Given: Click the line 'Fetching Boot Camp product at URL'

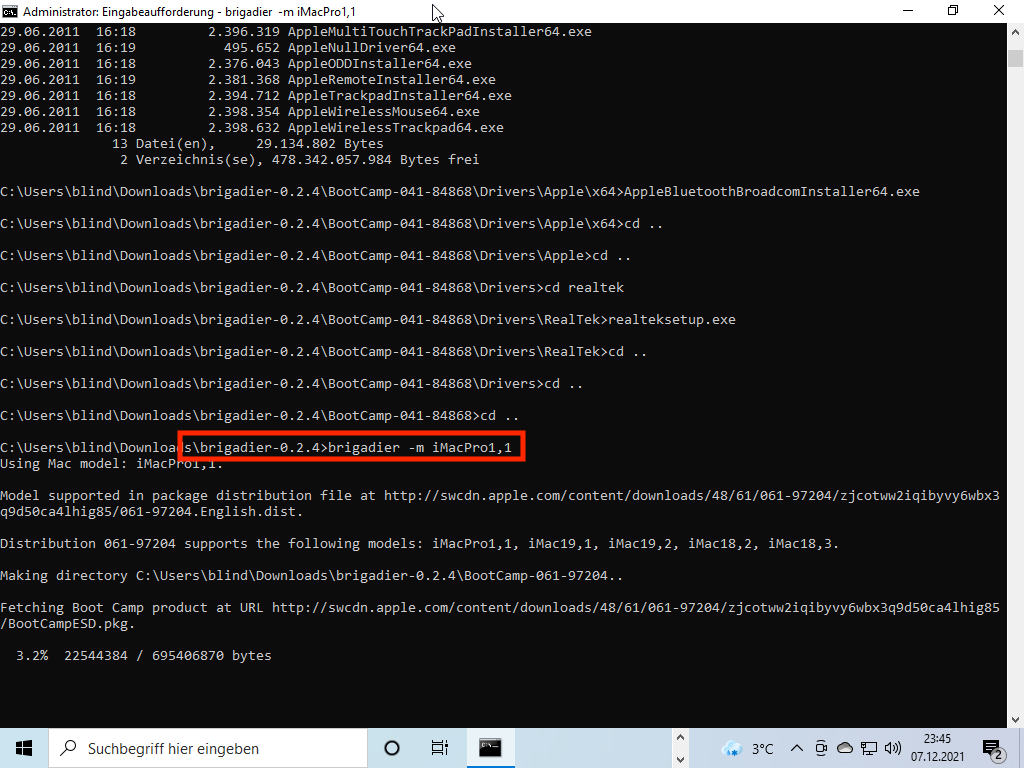Looking at the screenshot, I should [x=500, y=607].
